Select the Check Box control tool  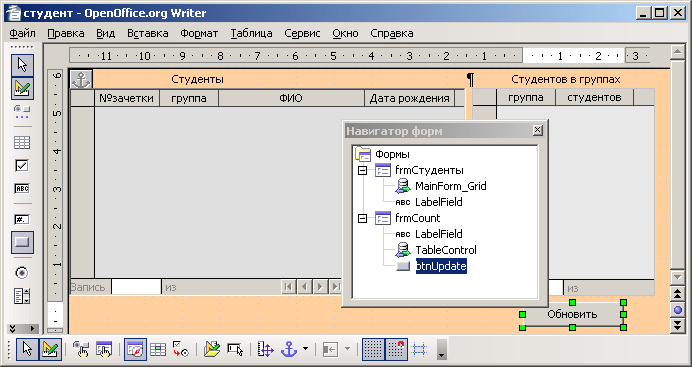(22, 166)
